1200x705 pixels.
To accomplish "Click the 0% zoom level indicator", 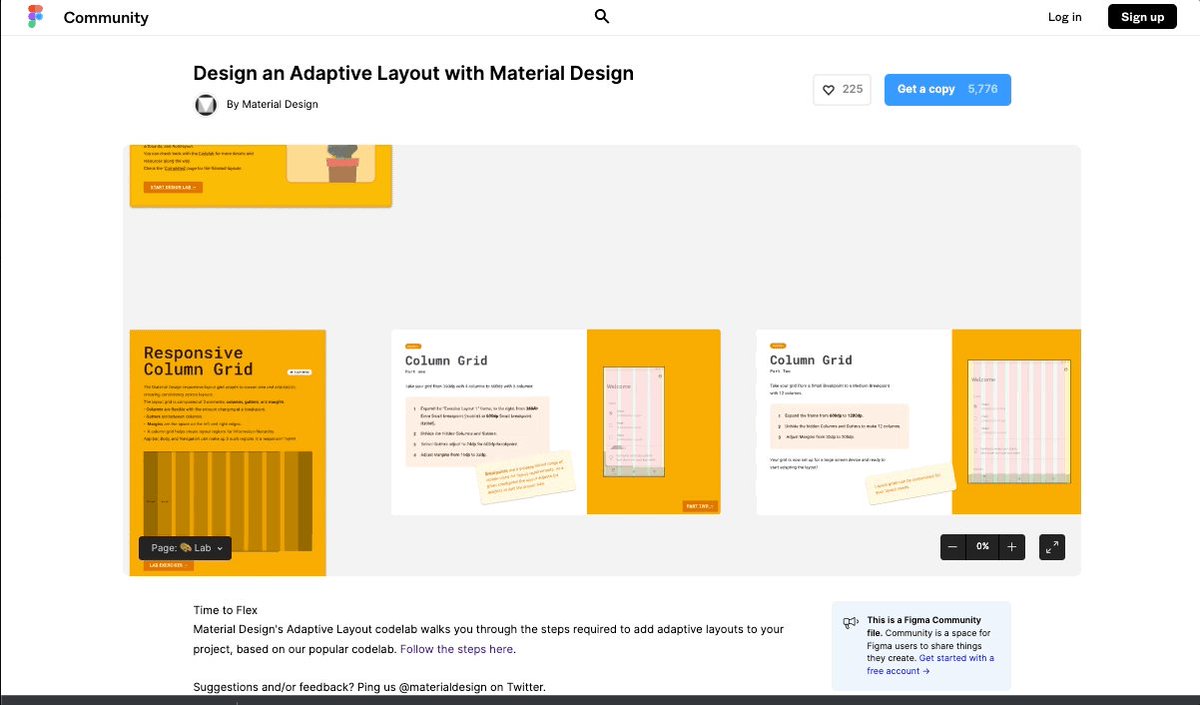I will [x=982, y=547].
